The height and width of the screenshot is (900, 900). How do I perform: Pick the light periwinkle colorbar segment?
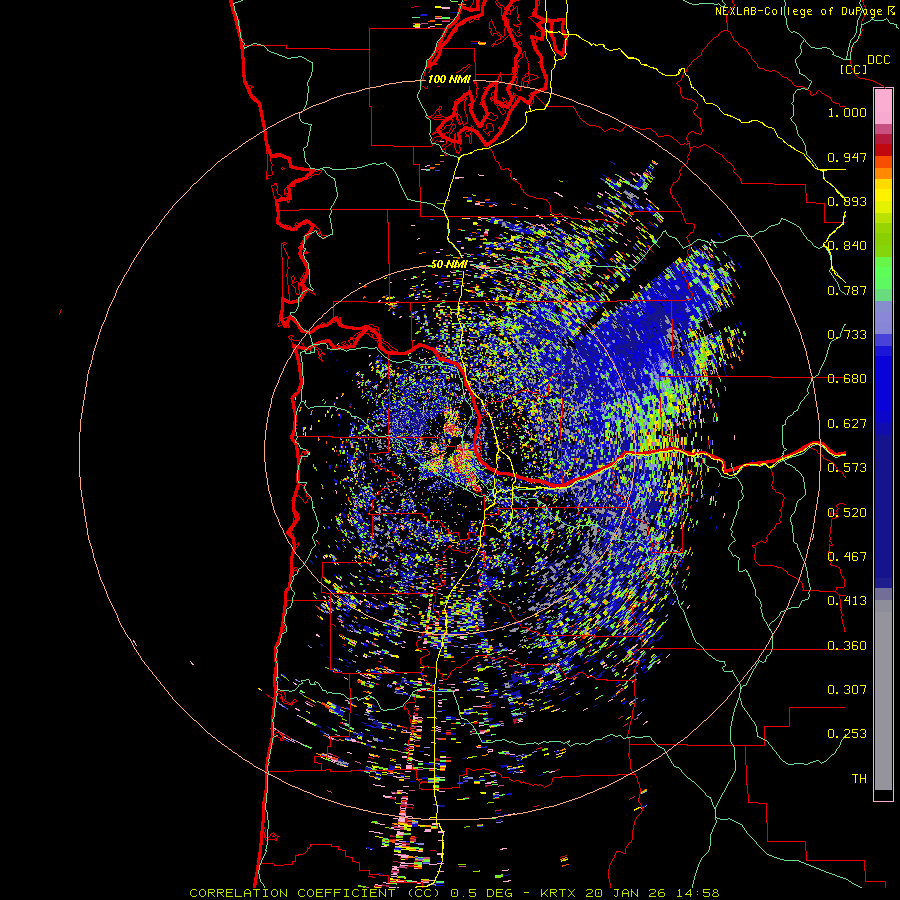coord(883,317)
